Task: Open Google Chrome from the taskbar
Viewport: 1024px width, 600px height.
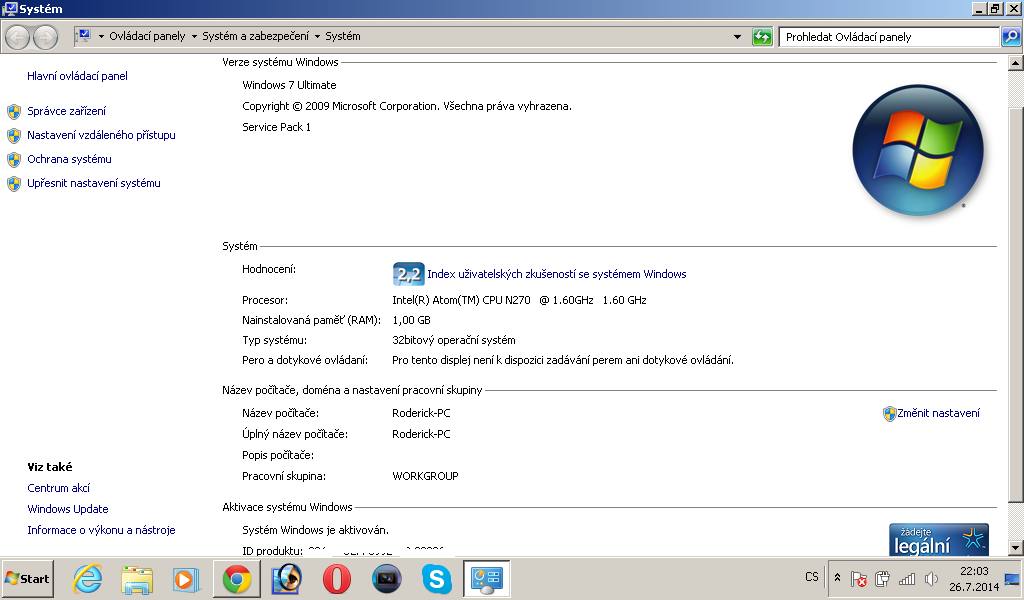Action: [x=236, y=579]
